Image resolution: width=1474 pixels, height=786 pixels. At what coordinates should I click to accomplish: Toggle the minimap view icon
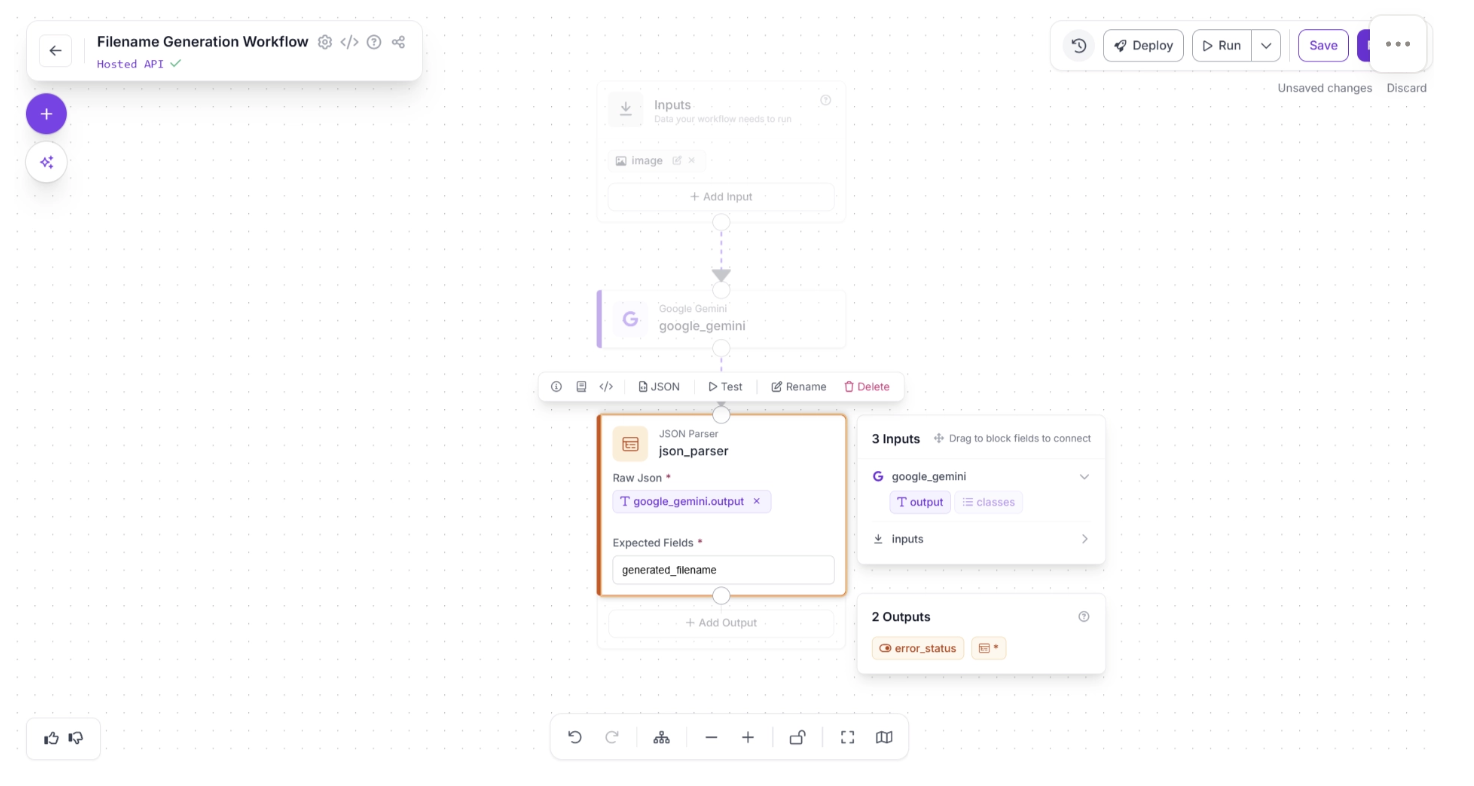tap(884, 738)
